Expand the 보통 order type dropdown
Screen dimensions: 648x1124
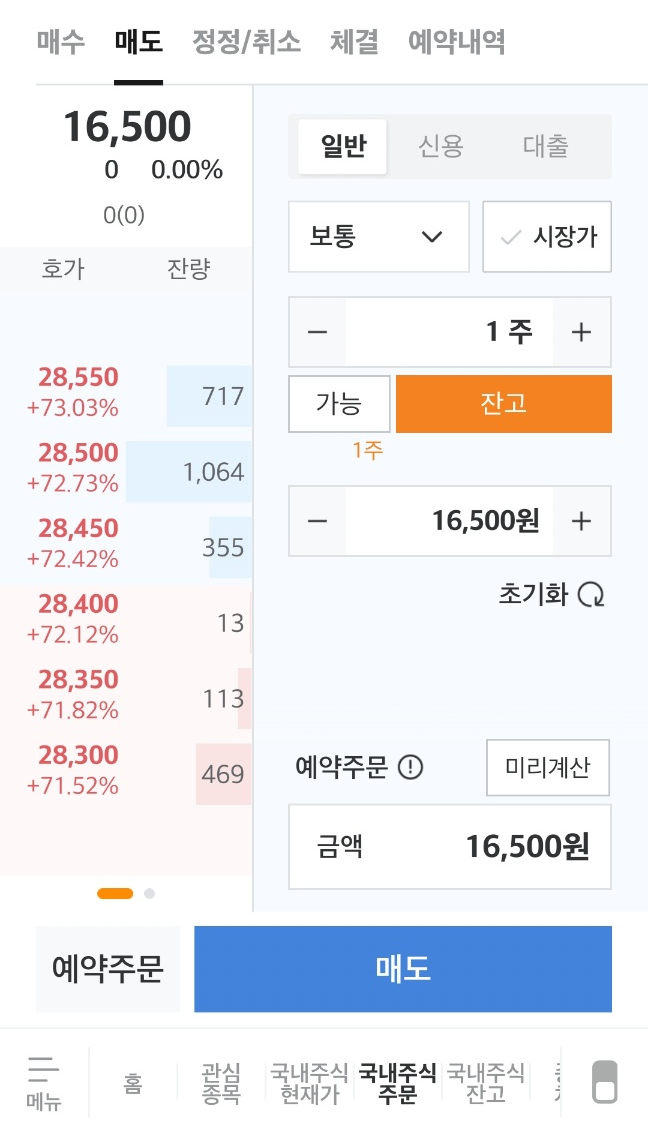pyautogui.click(x=378, y=237)
